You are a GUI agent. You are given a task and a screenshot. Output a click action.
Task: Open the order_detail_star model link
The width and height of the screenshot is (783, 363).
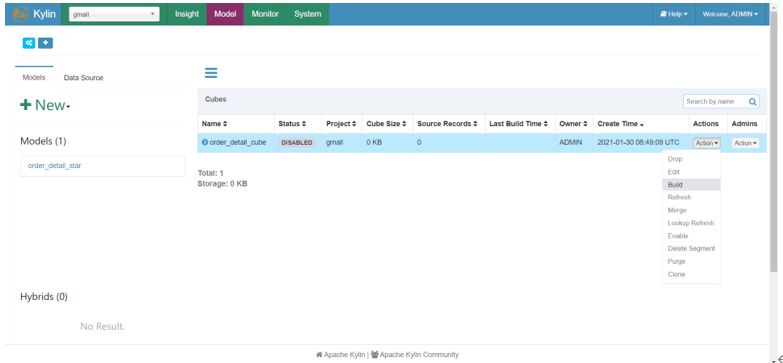pyautogui.click(x=54, y=166)
